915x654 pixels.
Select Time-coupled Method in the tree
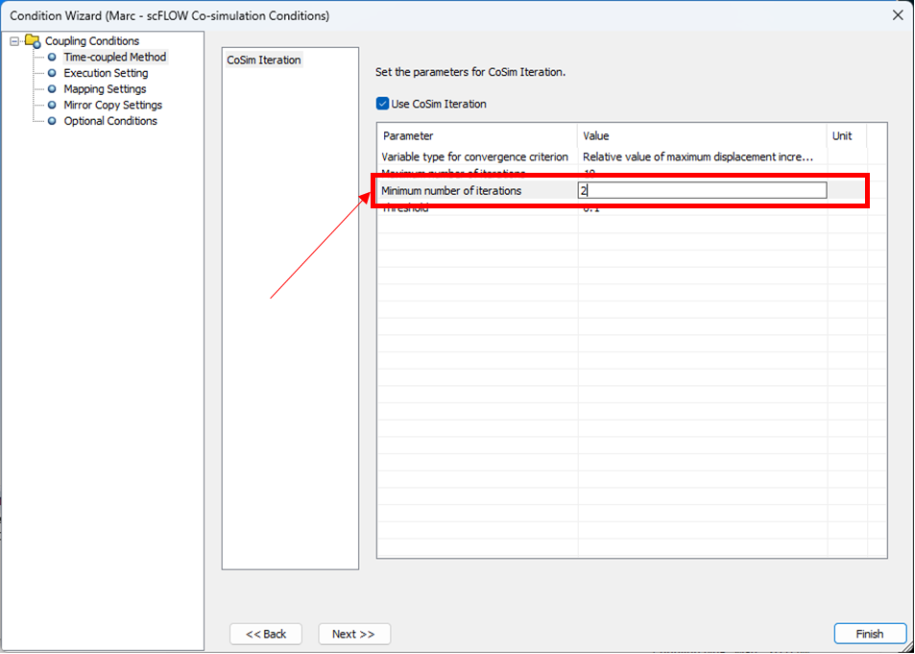click(x=115, y=57)
